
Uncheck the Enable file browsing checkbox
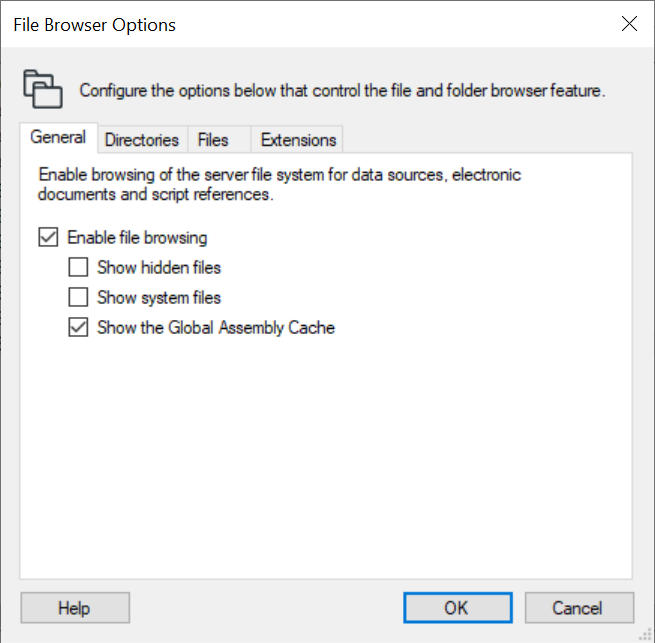(x=48, y=238)
